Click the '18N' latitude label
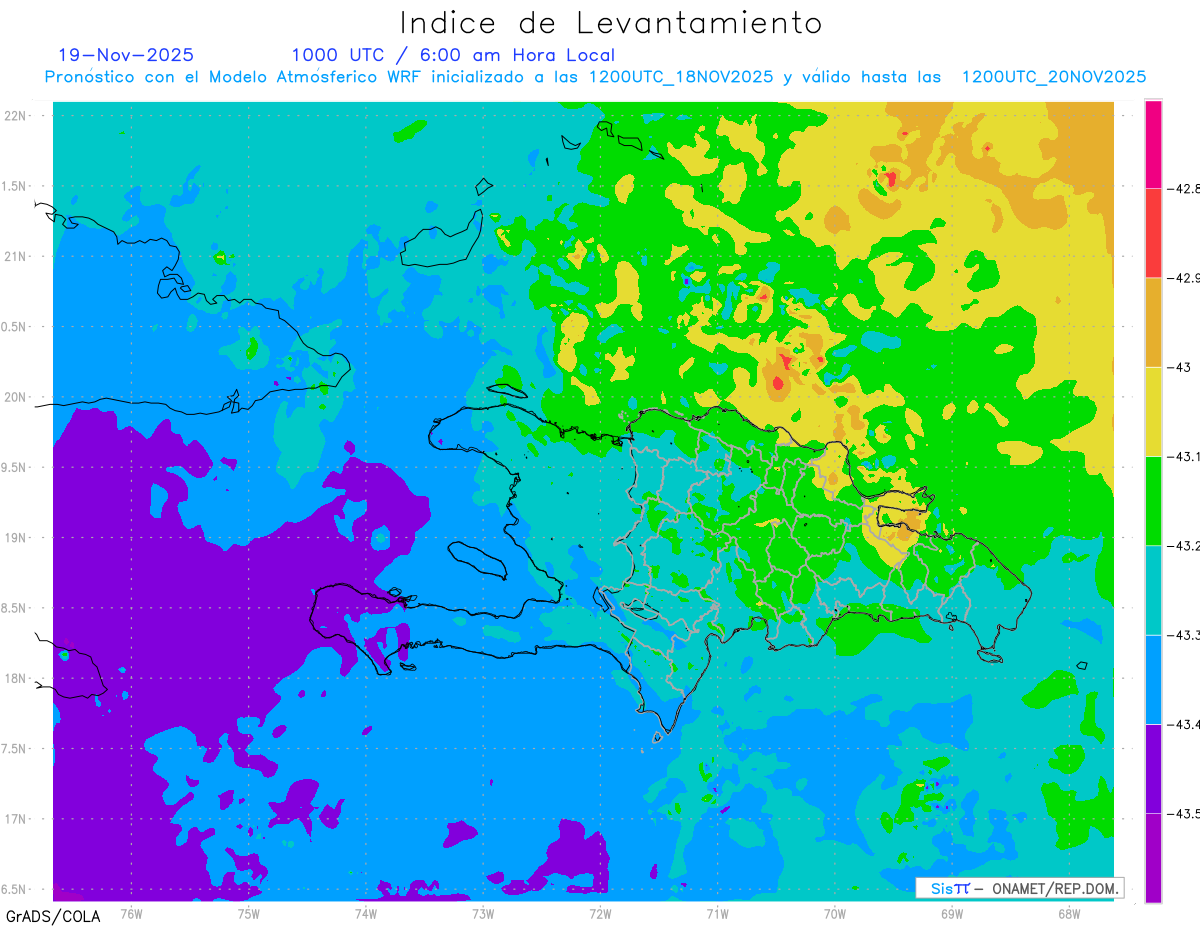 [17, 679]
